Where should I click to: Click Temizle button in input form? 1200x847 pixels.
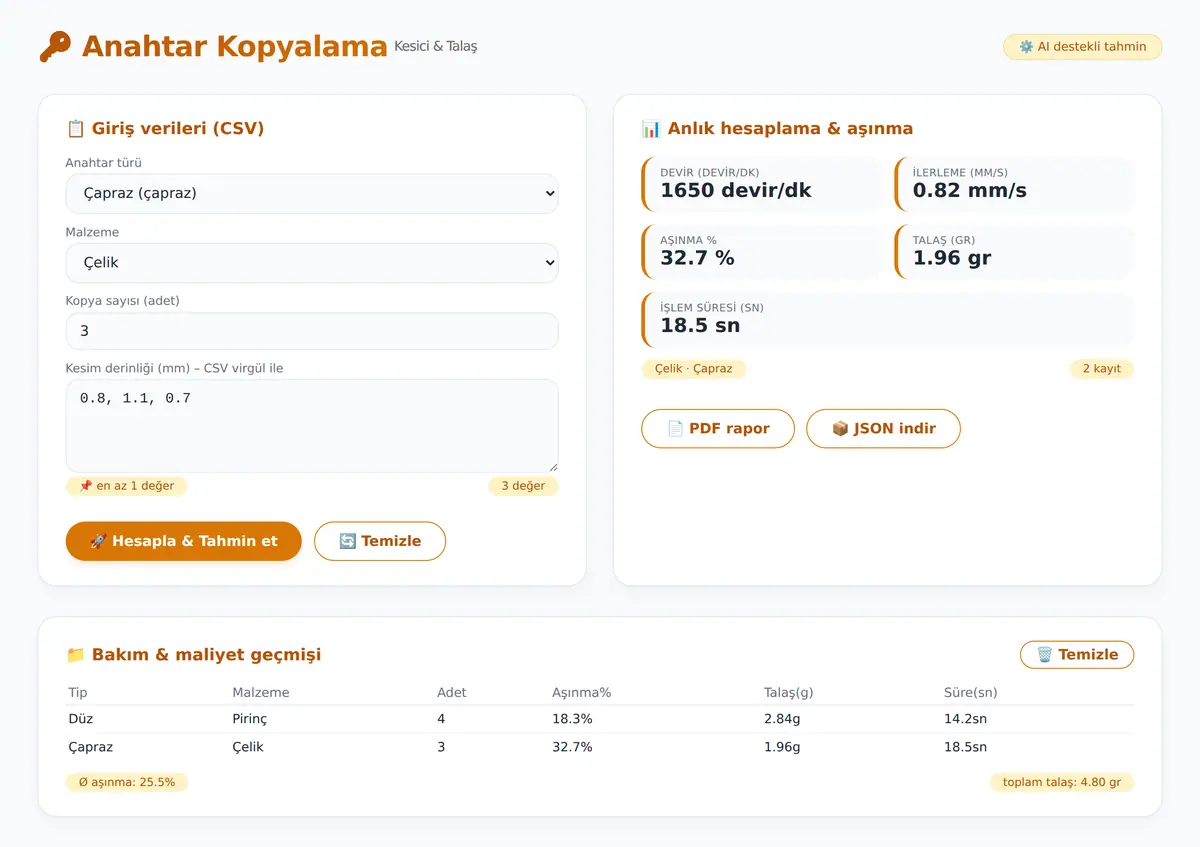click(380, 541)
